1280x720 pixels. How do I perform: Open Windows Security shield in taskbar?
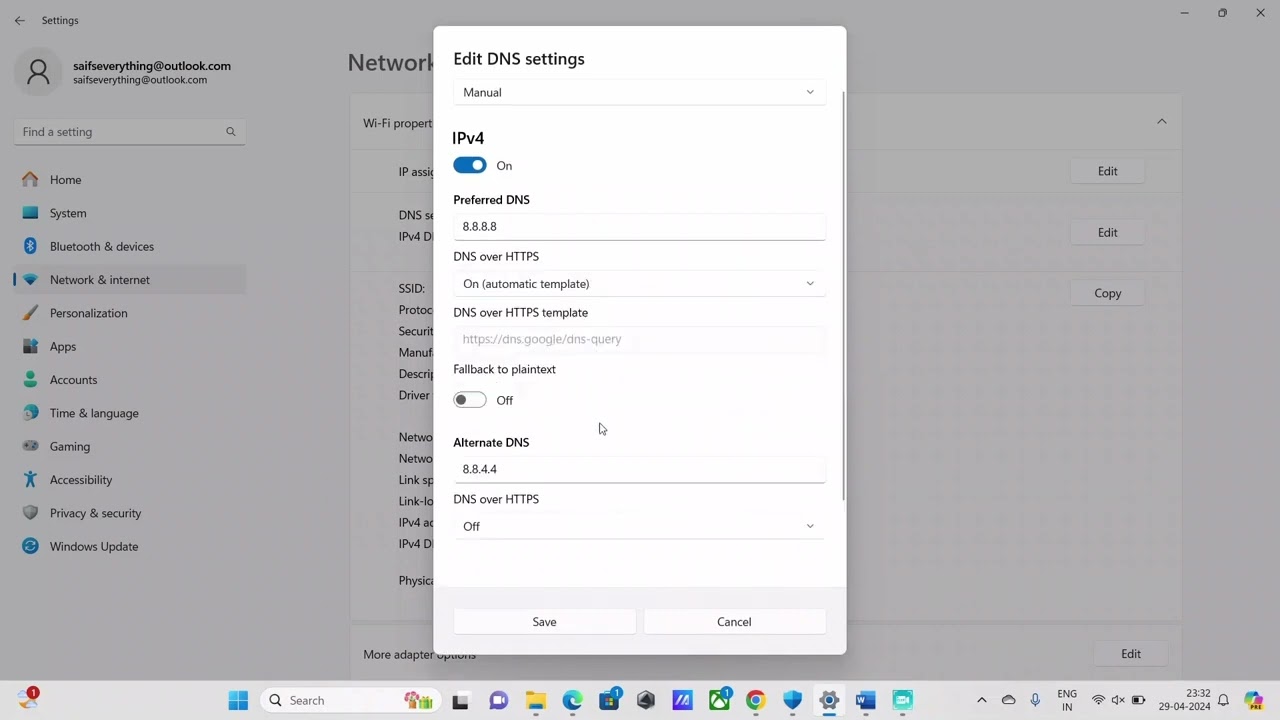click(x=792, y=700)
